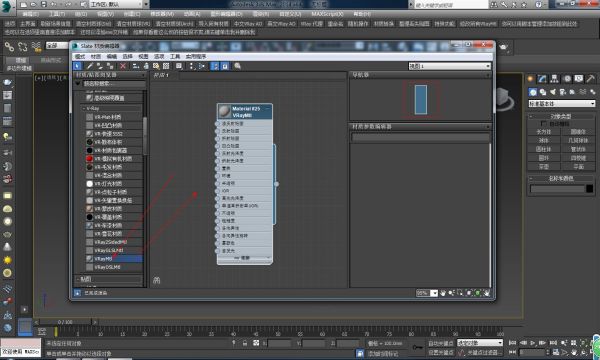Click the 平面 plane button
600x360 pixels.
tap(578, 167)
